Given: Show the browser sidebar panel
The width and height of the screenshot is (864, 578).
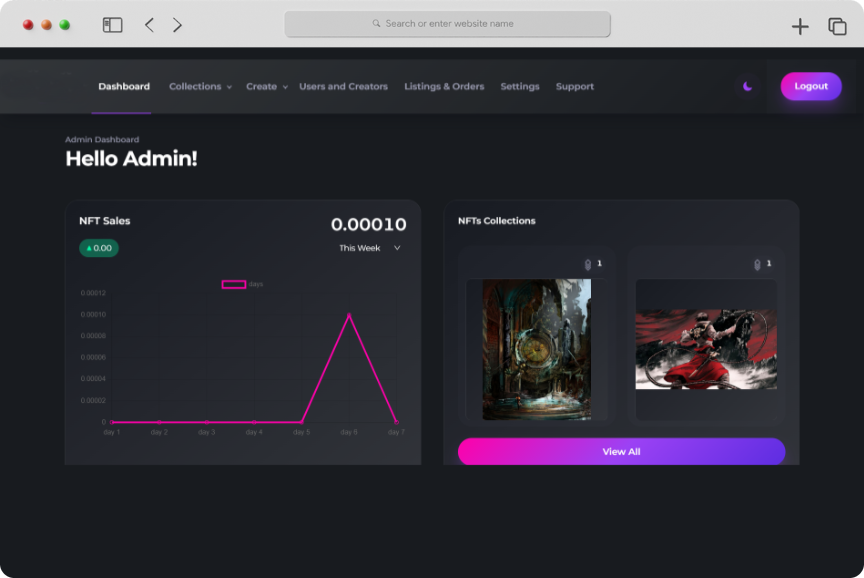Looking at the screenshot, I should (x=112, y=25).
